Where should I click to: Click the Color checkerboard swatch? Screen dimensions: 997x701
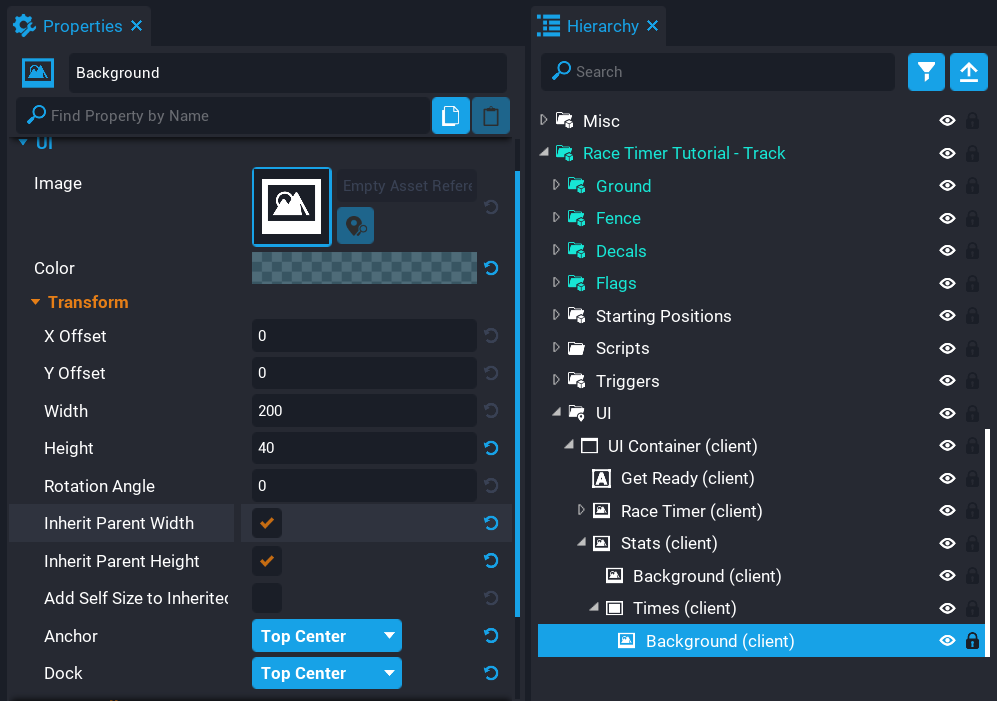364,268
